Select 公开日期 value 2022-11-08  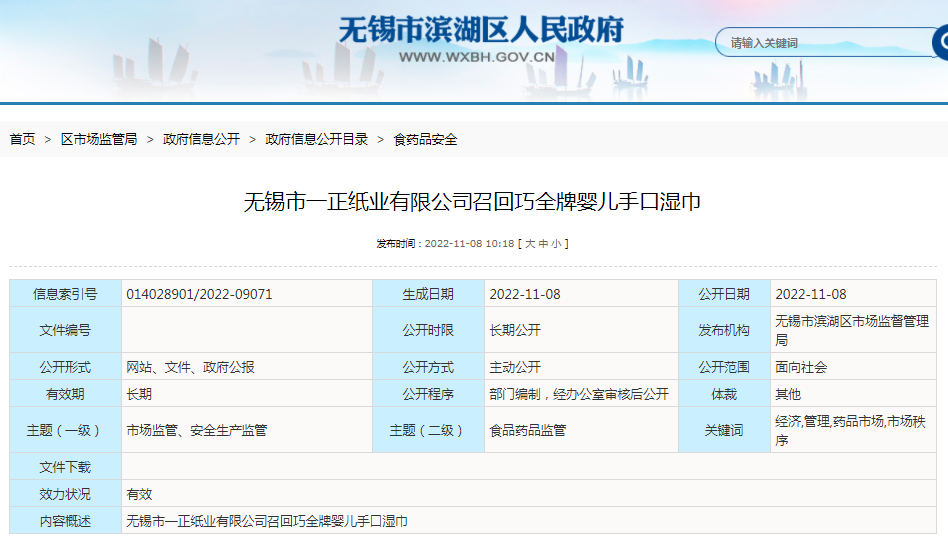point(811,294)
